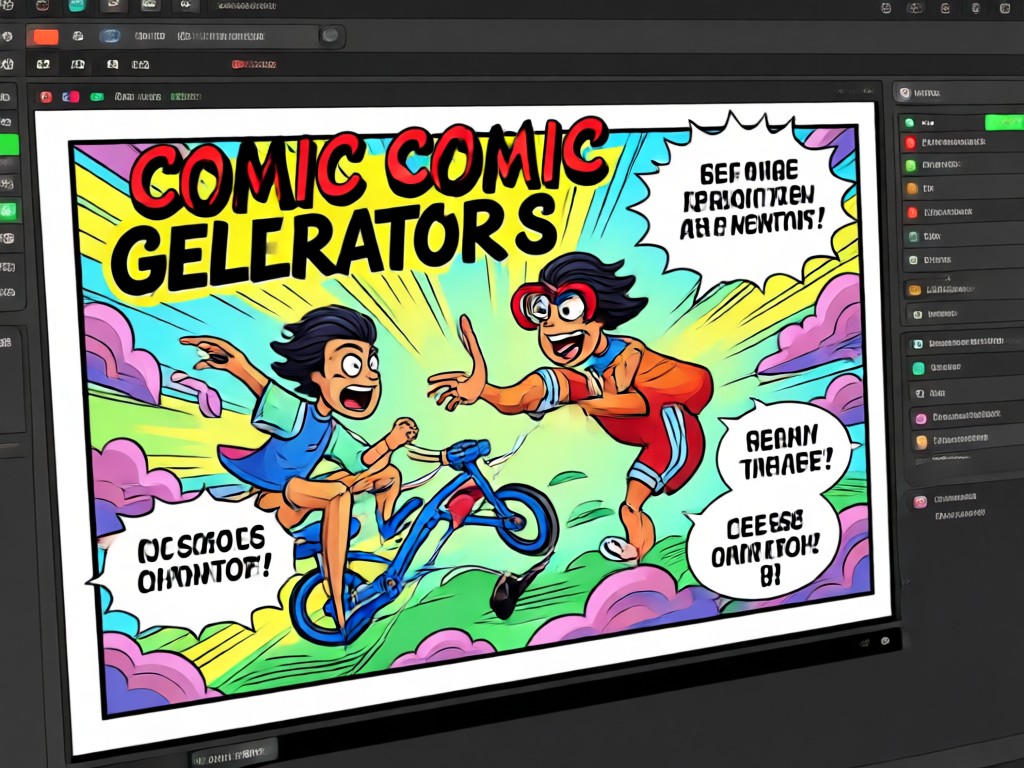Choose the green icon above the canvas
Viewport: 1024px width, 768px height.
pos(97,97)
